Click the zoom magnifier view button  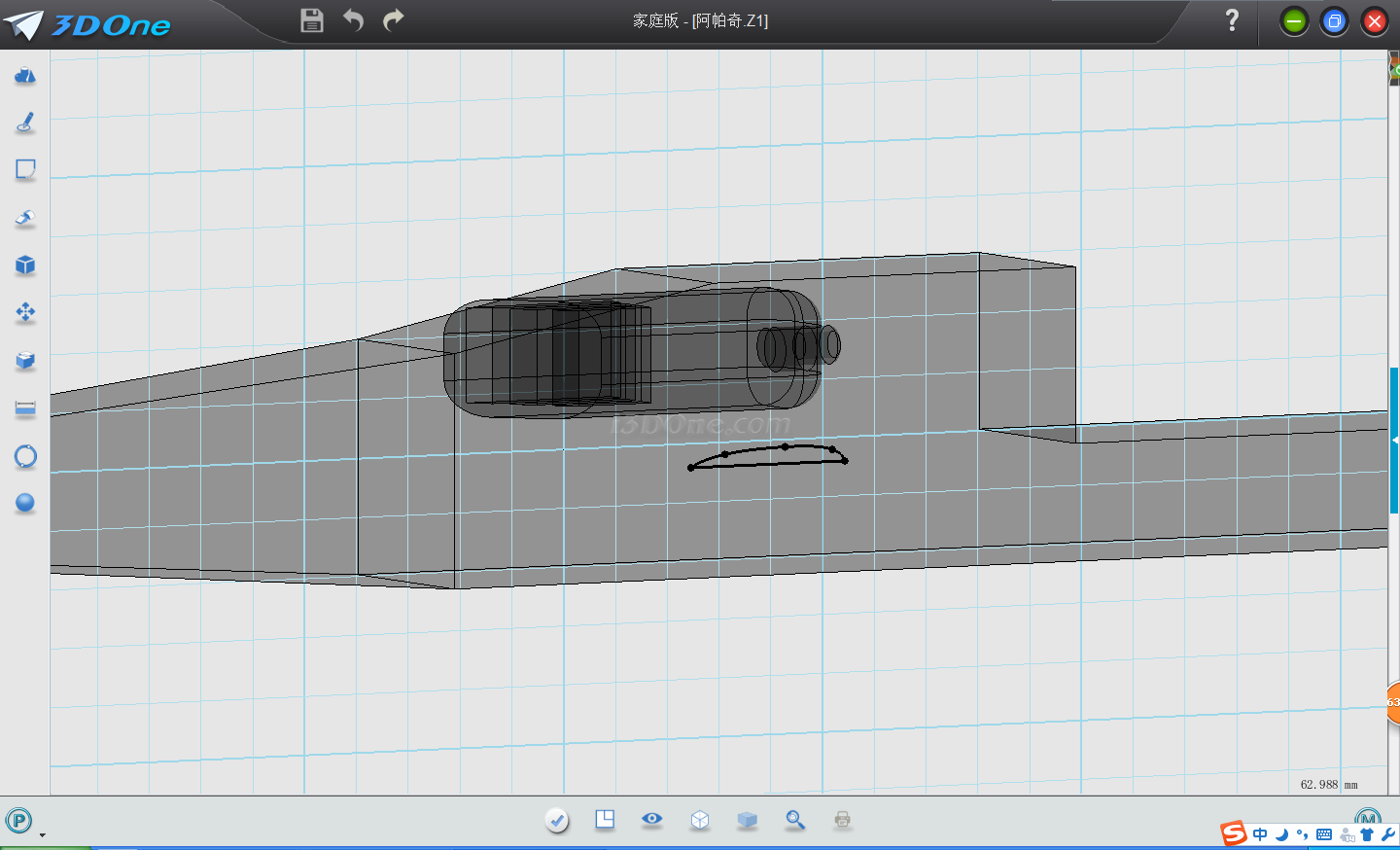tap(795, 820)
